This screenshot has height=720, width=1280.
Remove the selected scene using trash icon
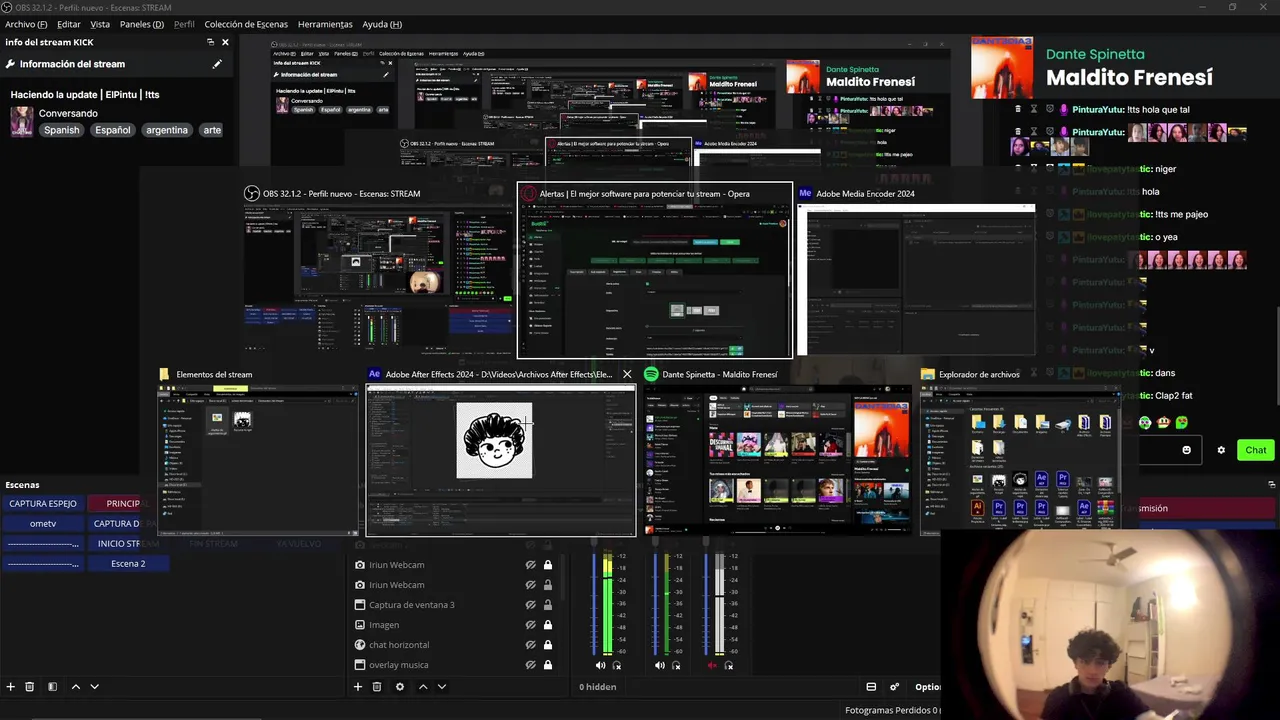click(30, 687)
